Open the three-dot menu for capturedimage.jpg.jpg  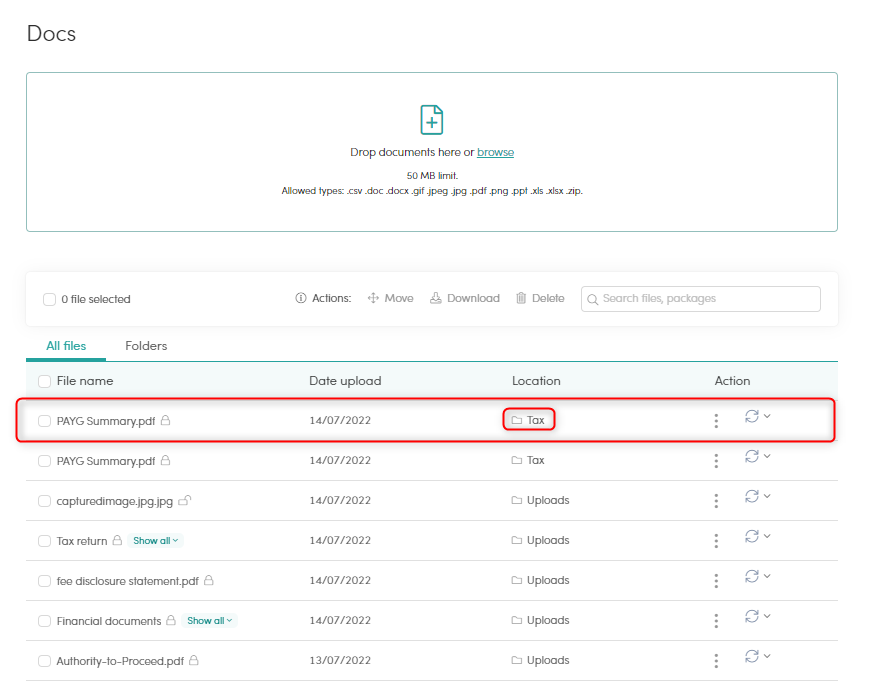(x=716, y=501)
